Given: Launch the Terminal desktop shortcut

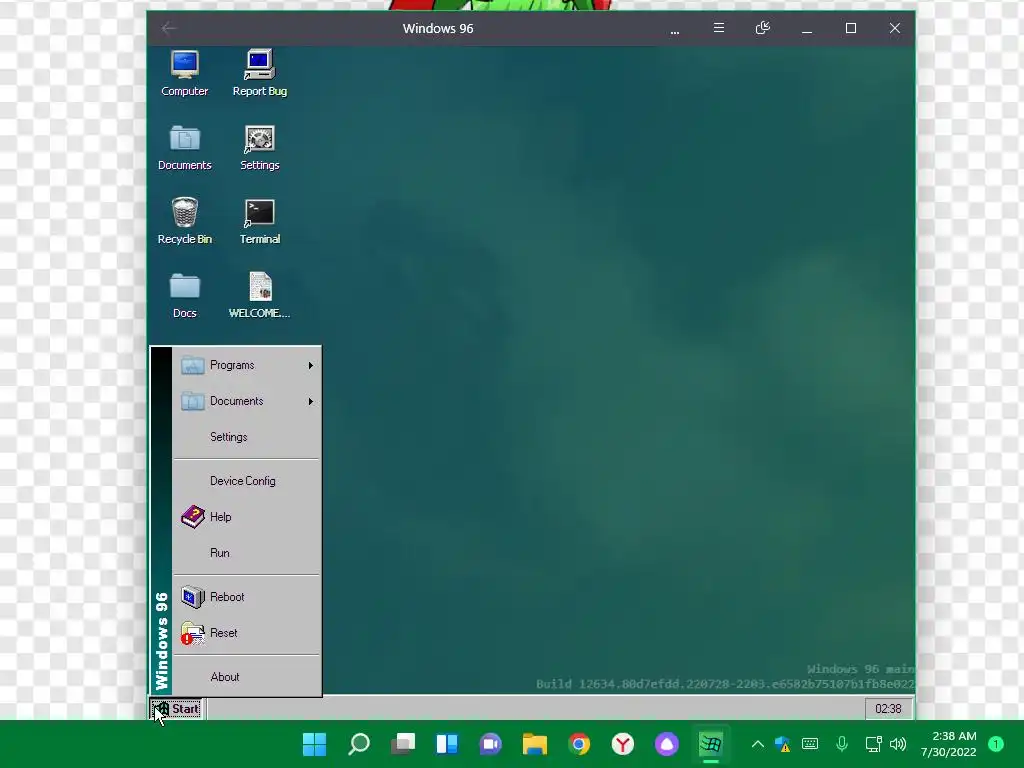Looking at the screenshot, I should tap(259, 221).
